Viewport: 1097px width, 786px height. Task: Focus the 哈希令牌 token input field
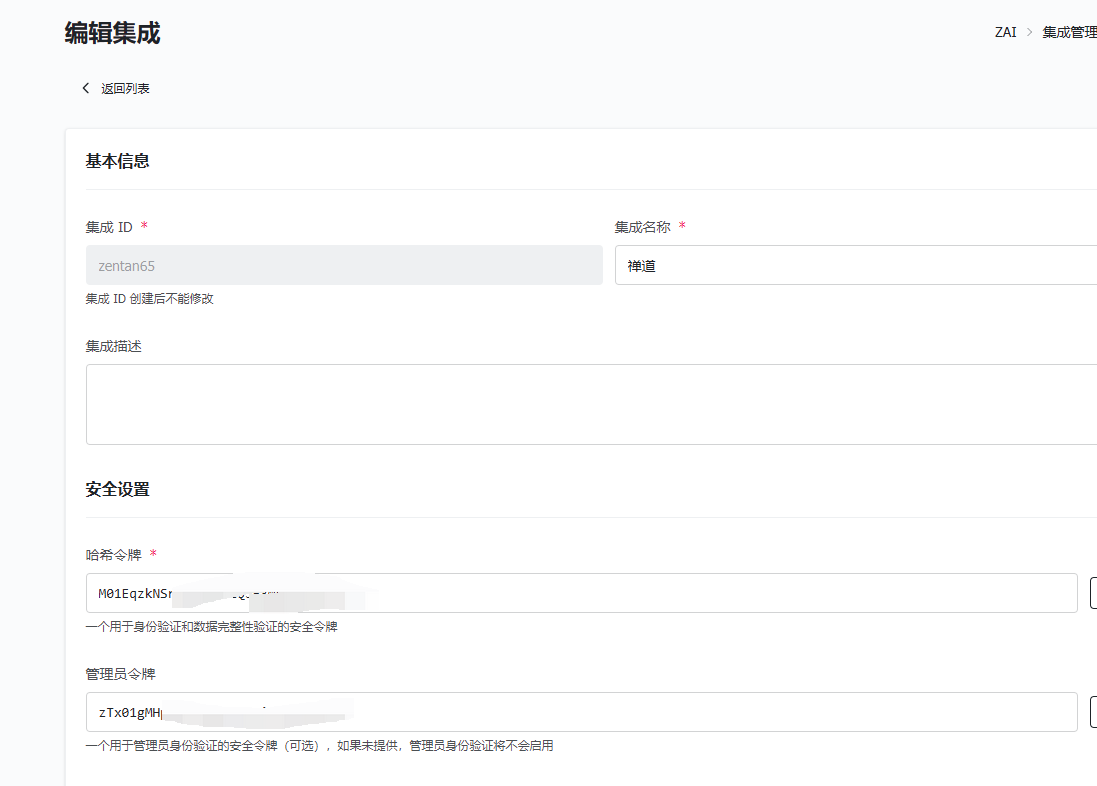(x=581, y=593)
